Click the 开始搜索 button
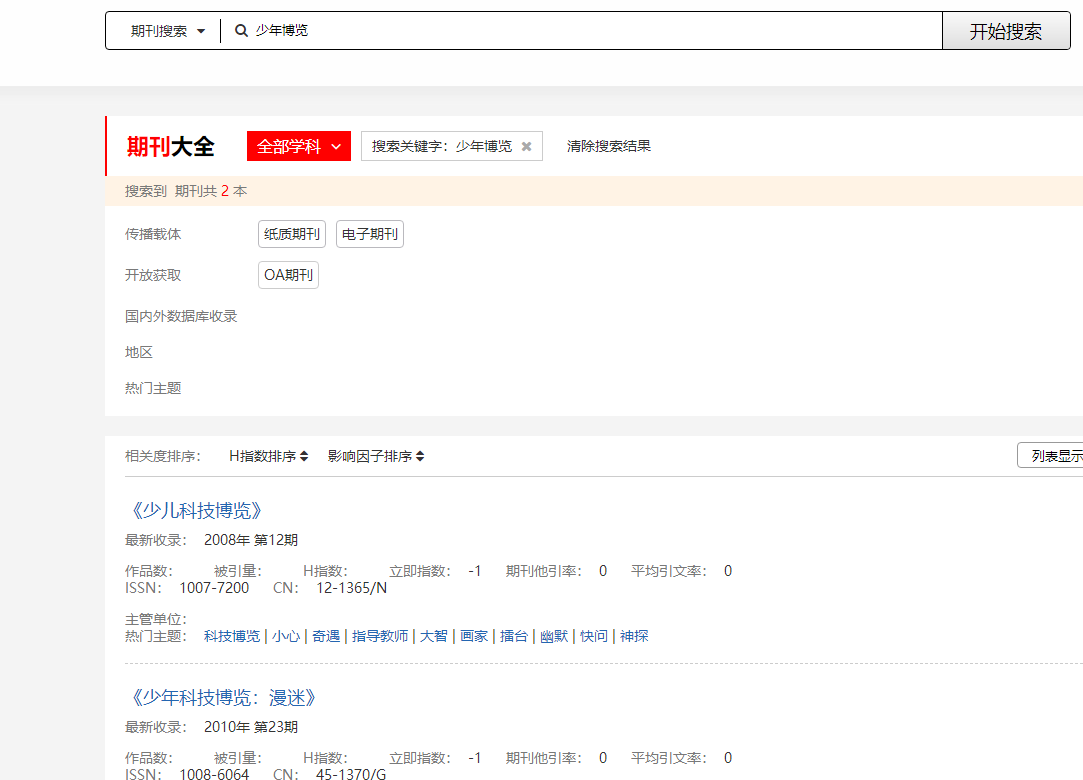 click(1006, 31)
